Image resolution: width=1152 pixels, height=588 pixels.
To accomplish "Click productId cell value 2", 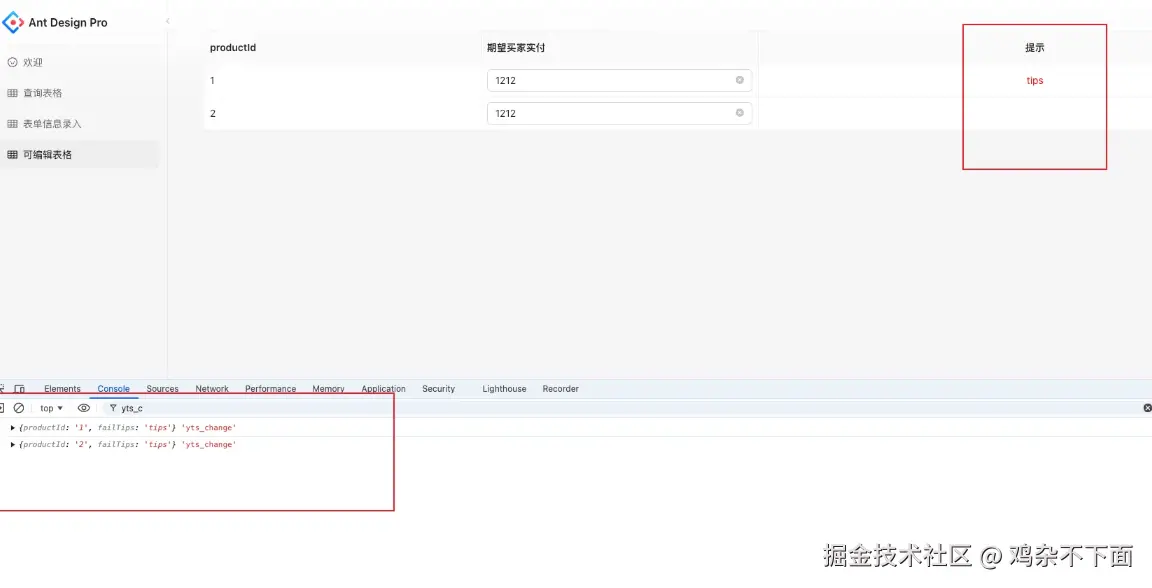I will click(212, 114).
